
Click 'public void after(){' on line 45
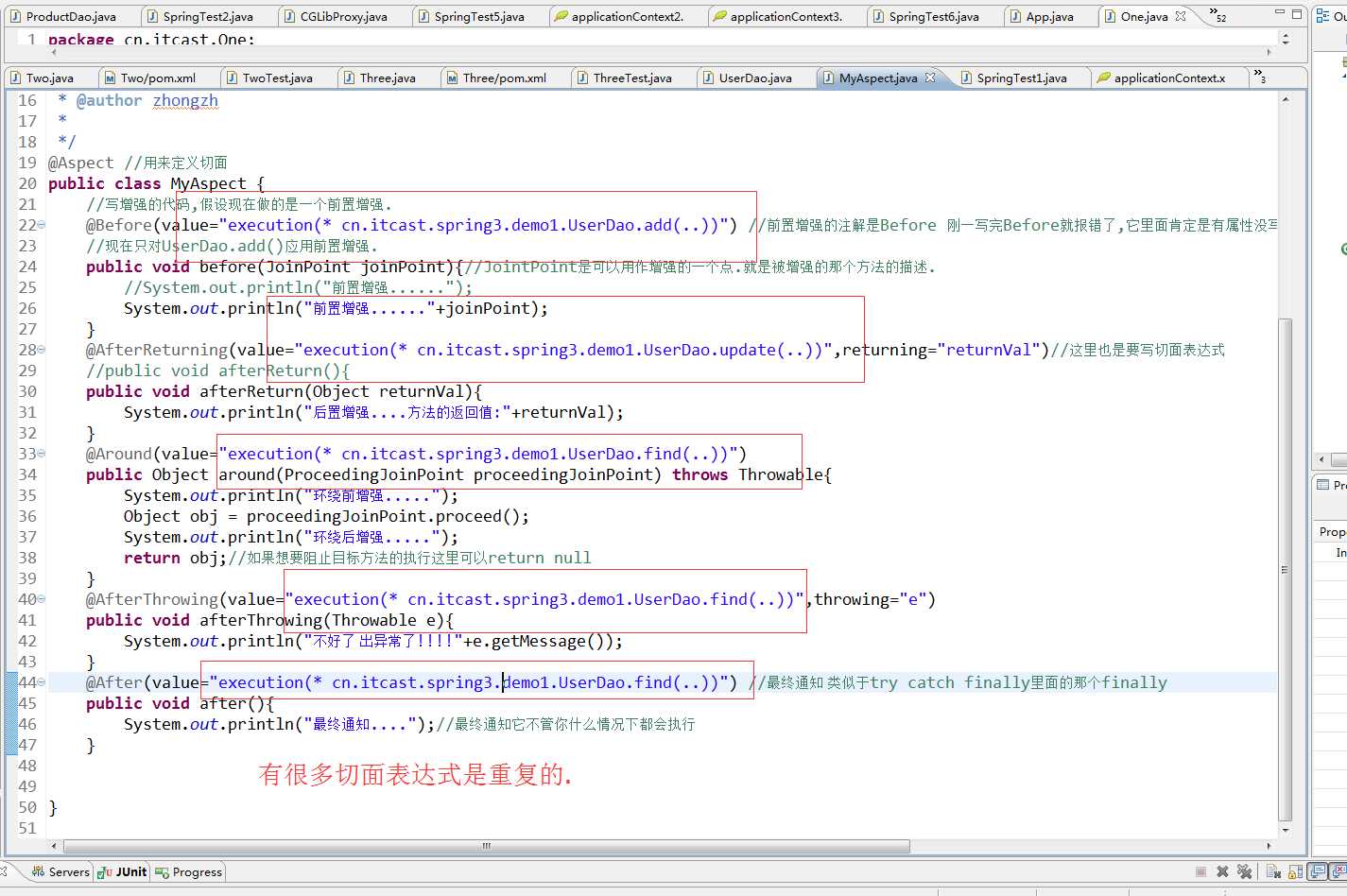[x=181, y=703]
